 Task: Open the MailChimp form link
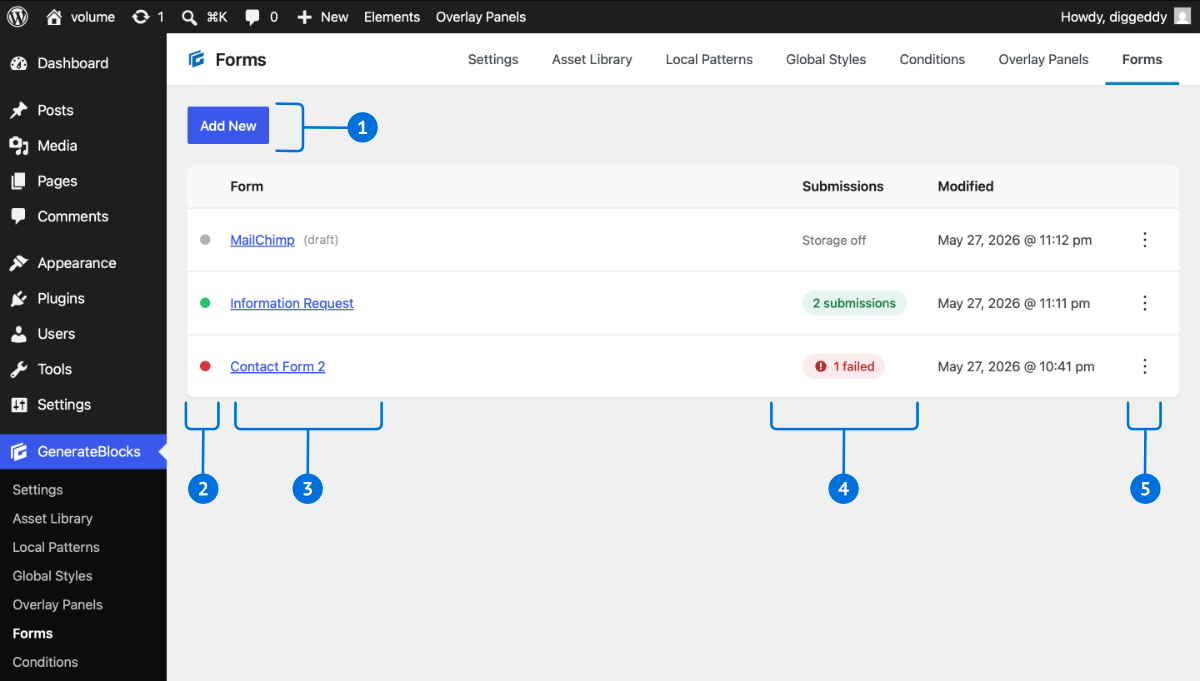coord(262,240)
